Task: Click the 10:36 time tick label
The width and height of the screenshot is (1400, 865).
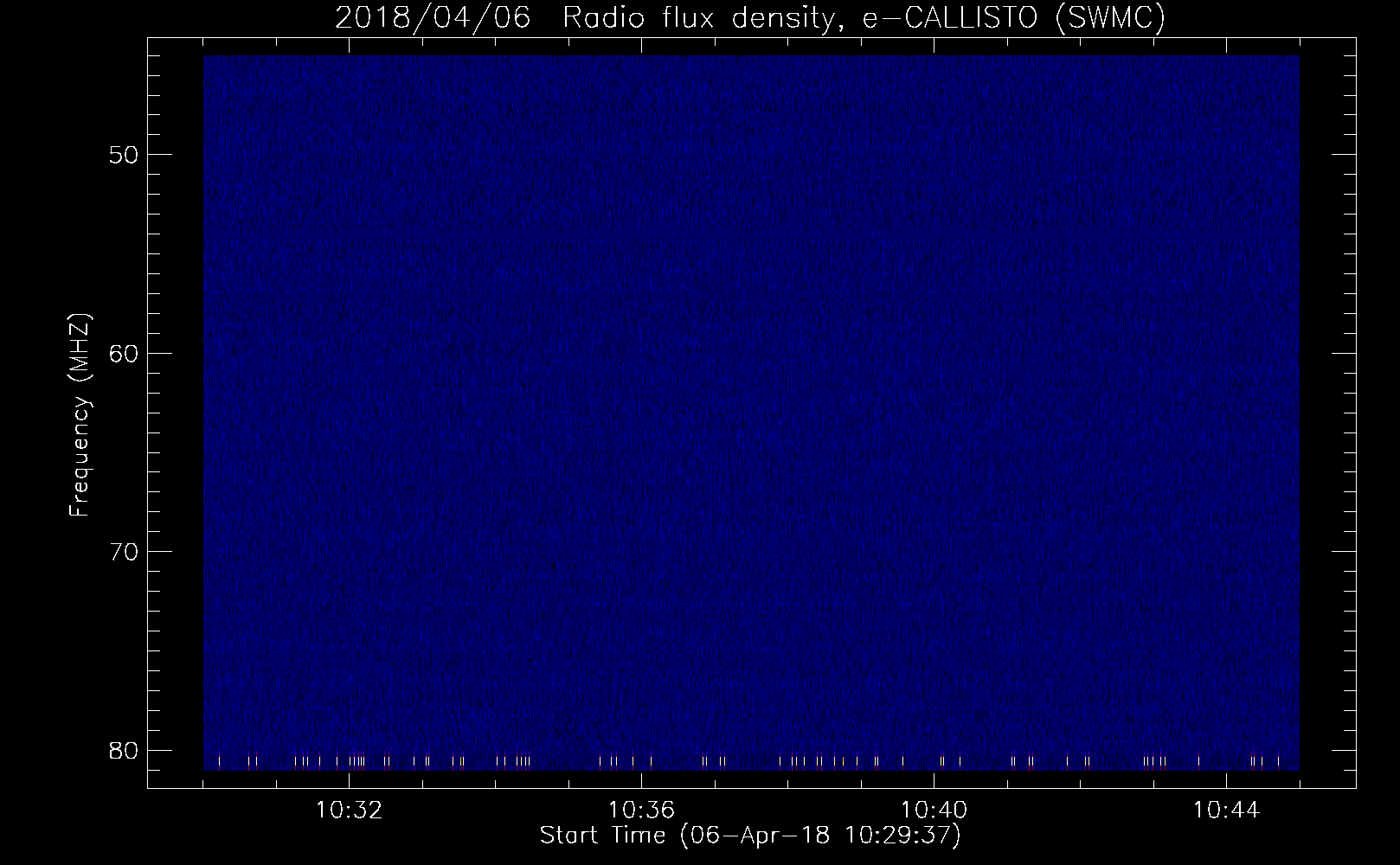Action: coord(641,811)
